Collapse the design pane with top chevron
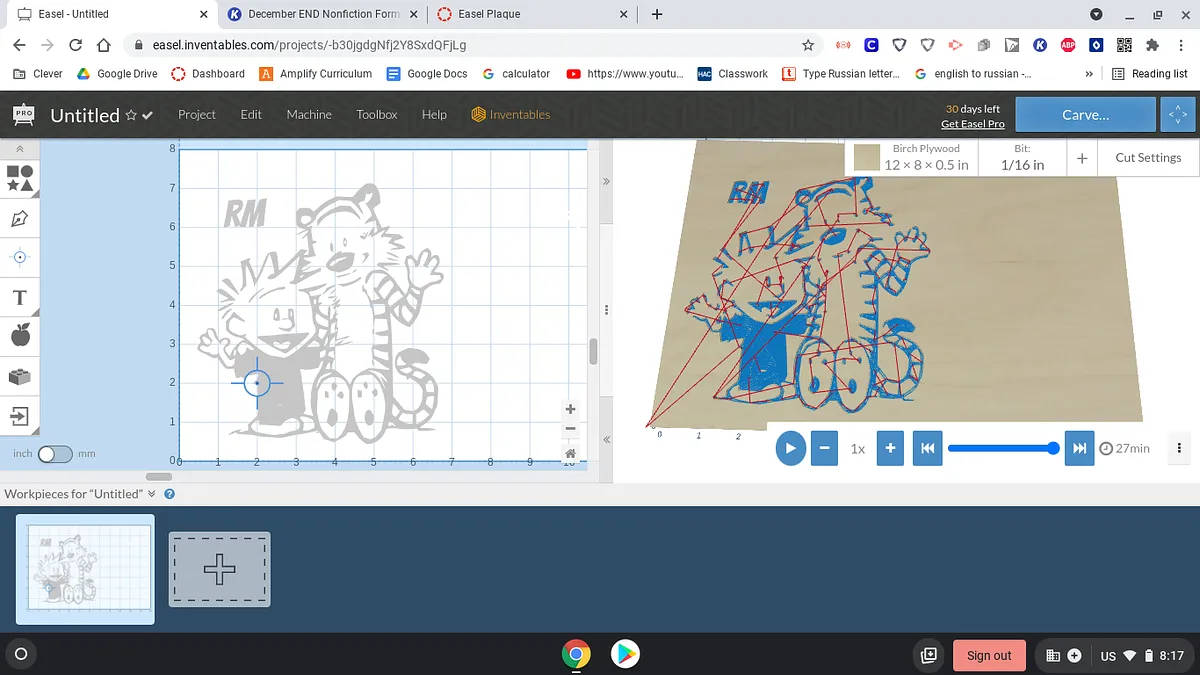Viewport: 1200px width, 675px height. coord(606,182)
